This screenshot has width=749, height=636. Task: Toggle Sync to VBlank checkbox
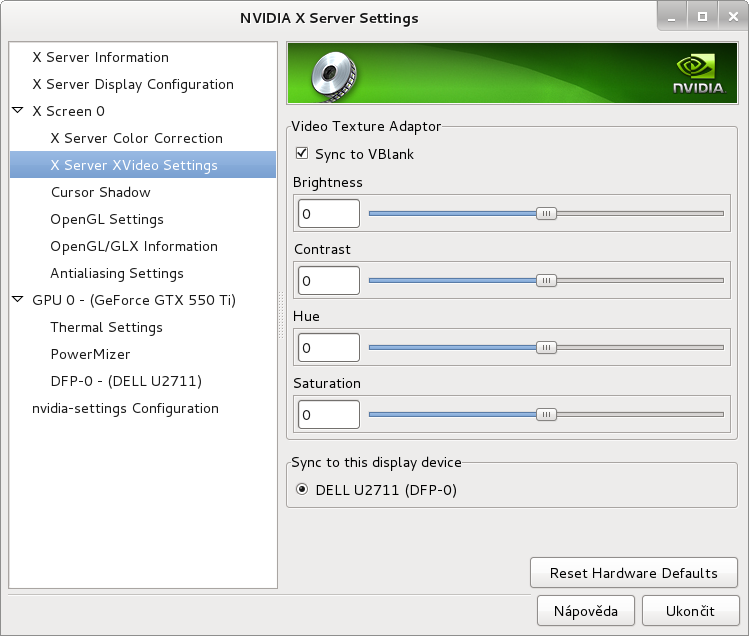coord(302,153)
